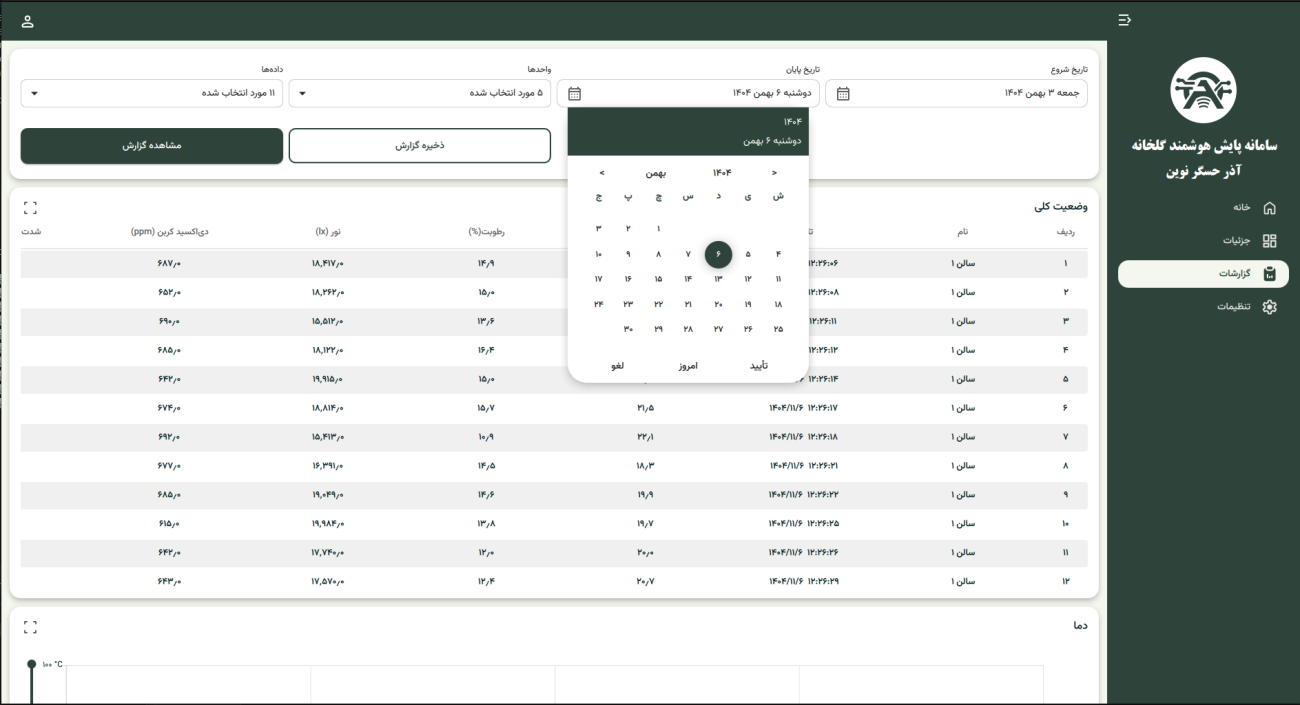Select day ۱۸ in the calendar
Image resolution: width=1300 pixels, height=705 pixels.
pos(778,304)
